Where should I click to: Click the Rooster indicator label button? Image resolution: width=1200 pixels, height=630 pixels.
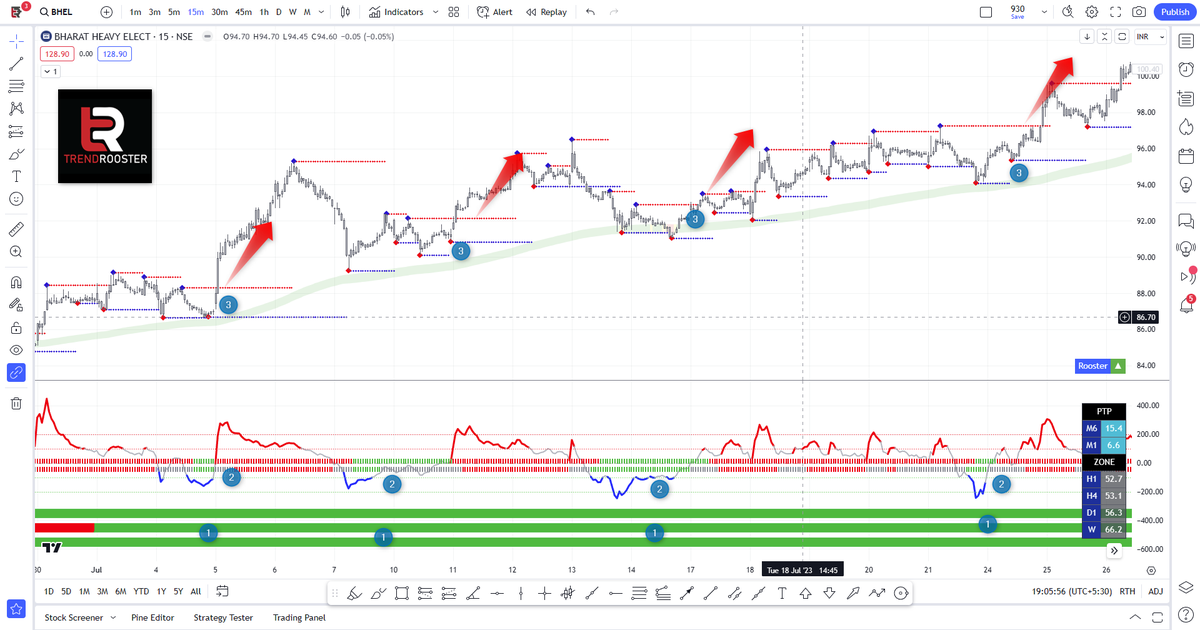(1100, 366)
